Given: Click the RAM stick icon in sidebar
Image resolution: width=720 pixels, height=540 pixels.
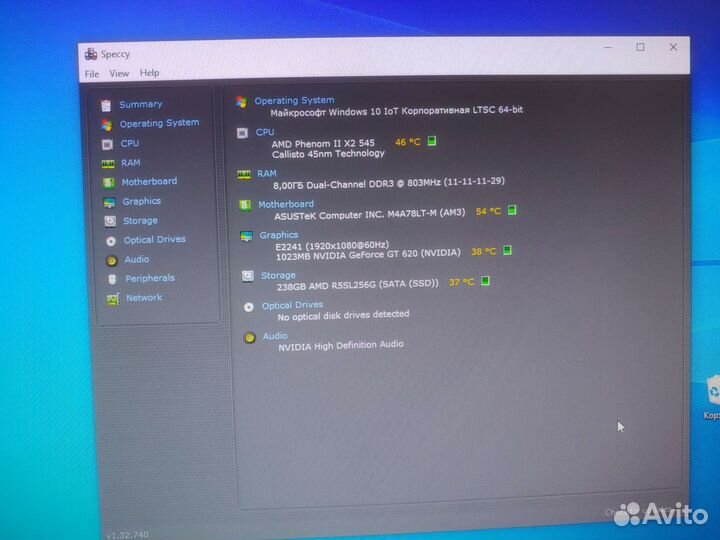Looking at the screenshot, I should tap(108, 164).
